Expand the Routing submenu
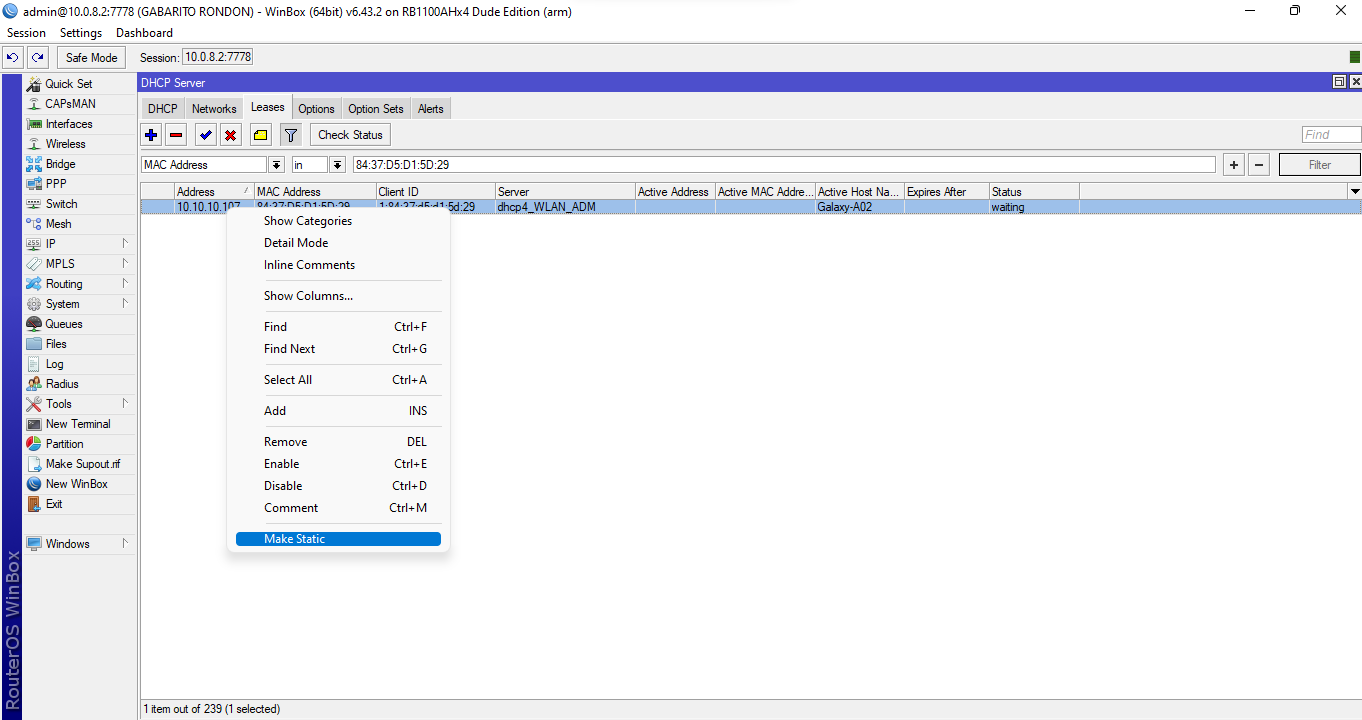 [x=80, y=284]
